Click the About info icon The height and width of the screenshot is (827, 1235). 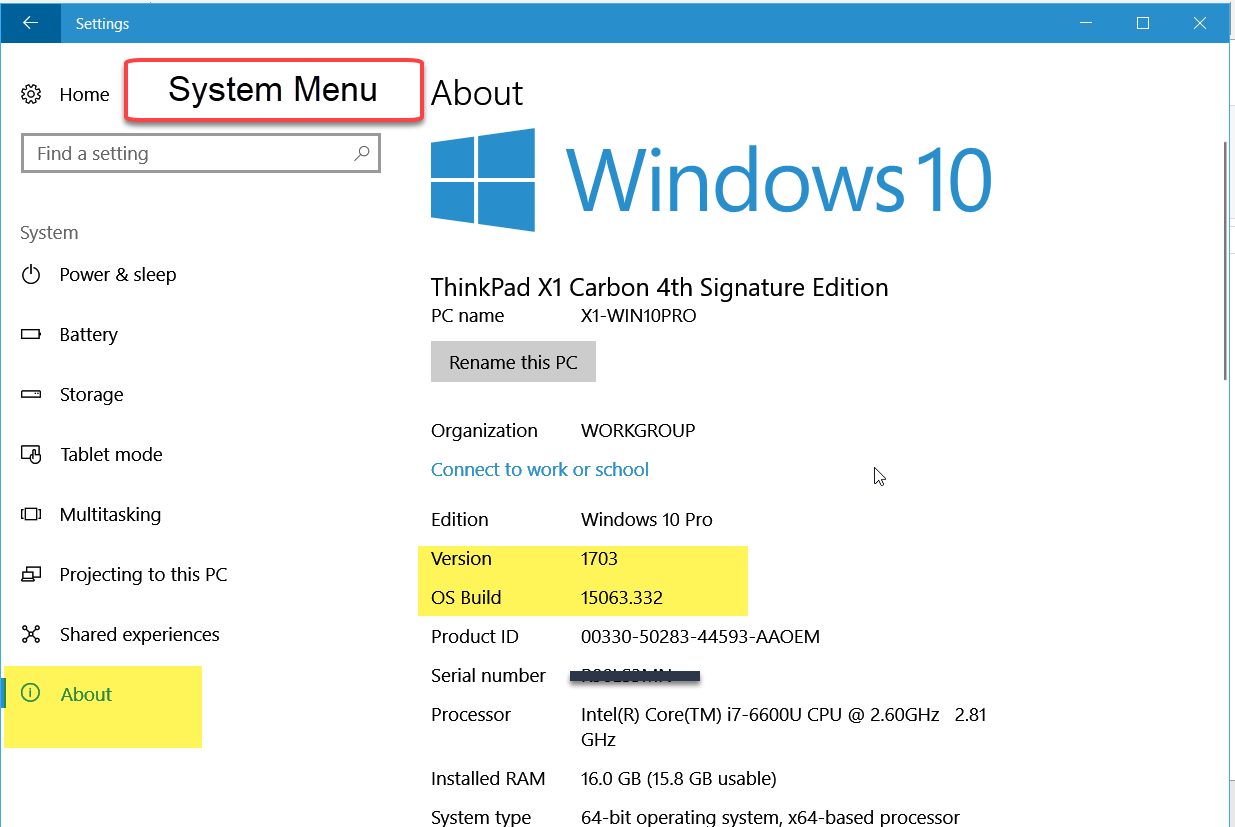click(x=31, y=692)
